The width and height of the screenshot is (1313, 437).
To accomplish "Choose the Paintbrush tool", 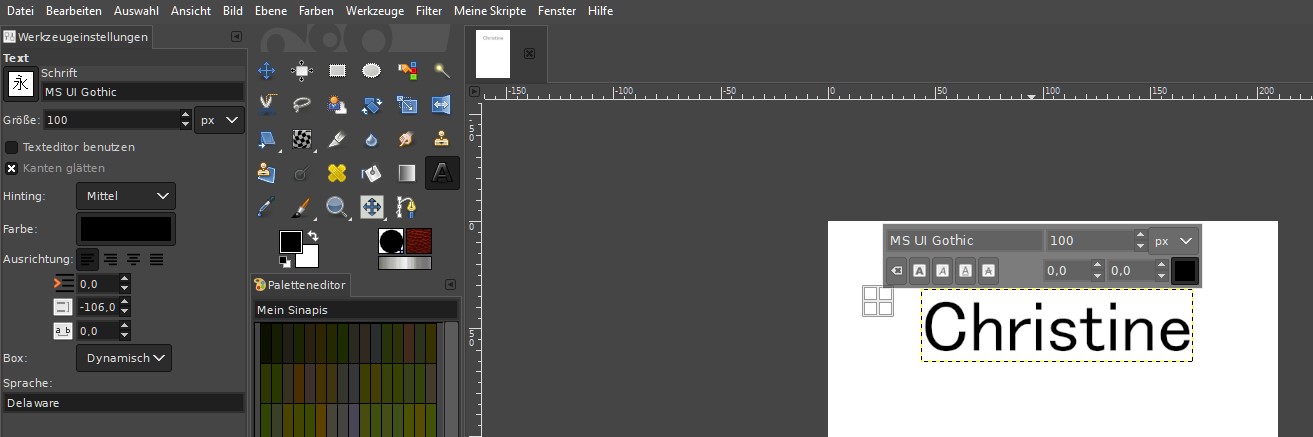I will (x=301, y=207).
